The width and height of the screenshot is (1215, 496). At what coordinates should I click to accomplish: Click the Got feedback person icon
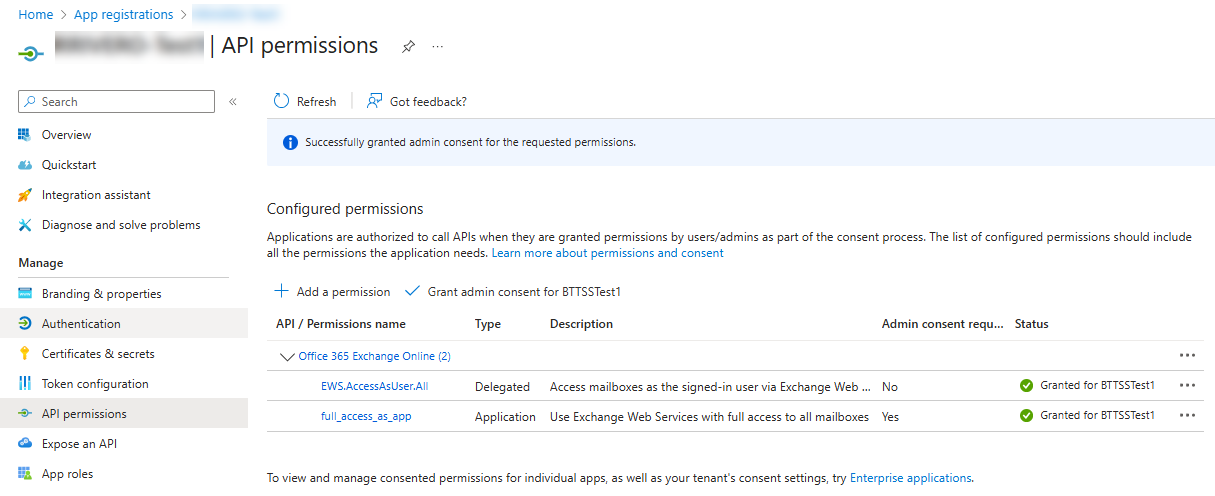click(x=375, y=101)
